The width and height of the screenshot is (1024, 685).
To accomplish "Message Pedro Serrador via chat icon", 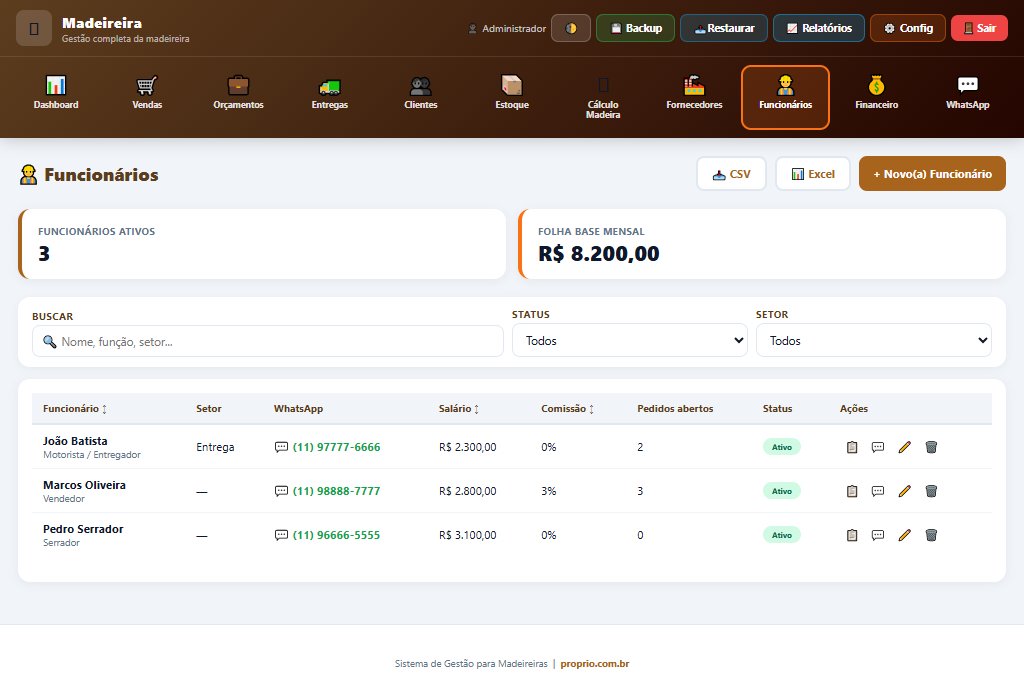I will [878, 535].
